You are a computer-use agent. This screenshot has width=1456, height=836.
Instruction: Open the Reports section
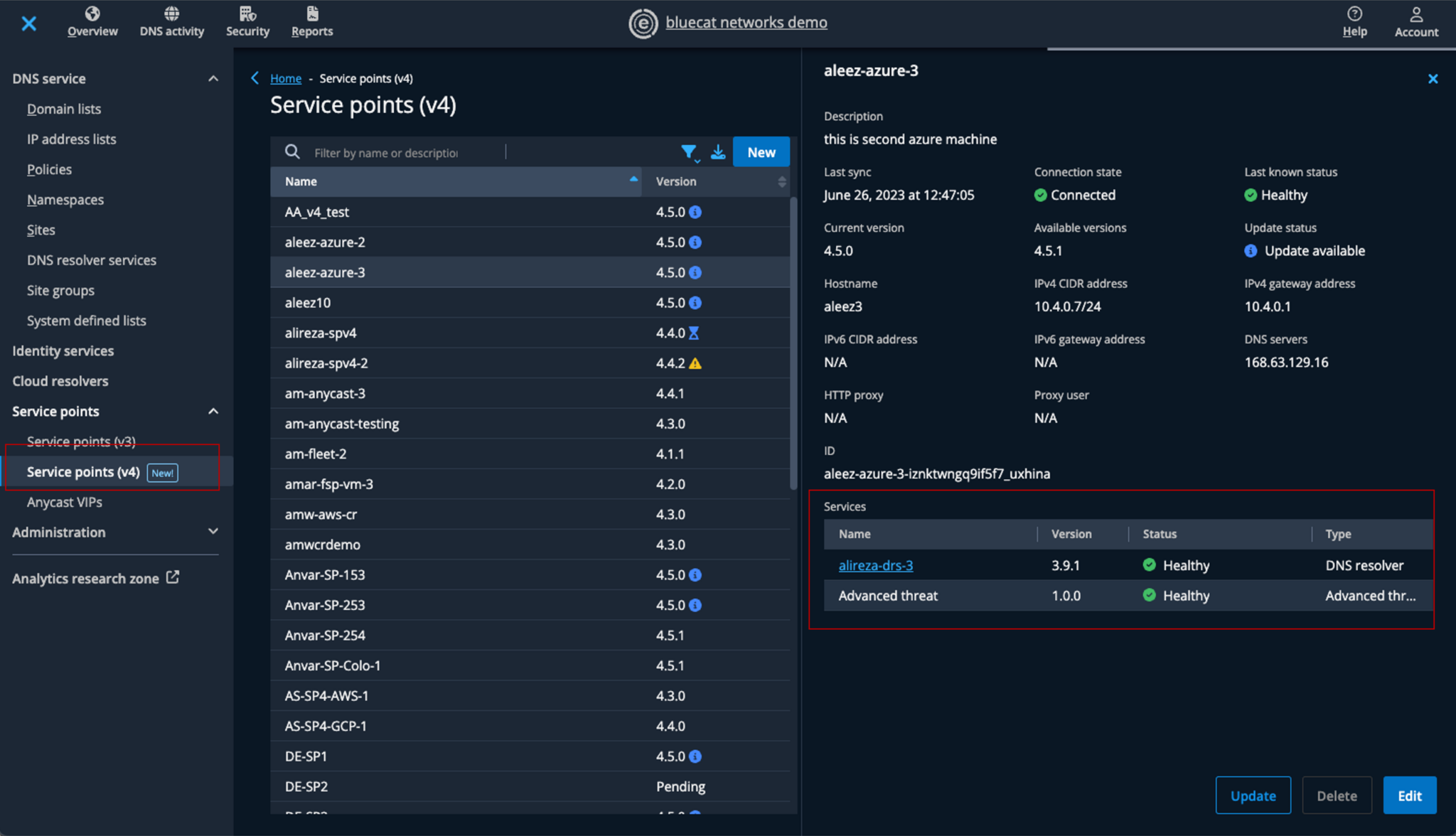(311, 20)
